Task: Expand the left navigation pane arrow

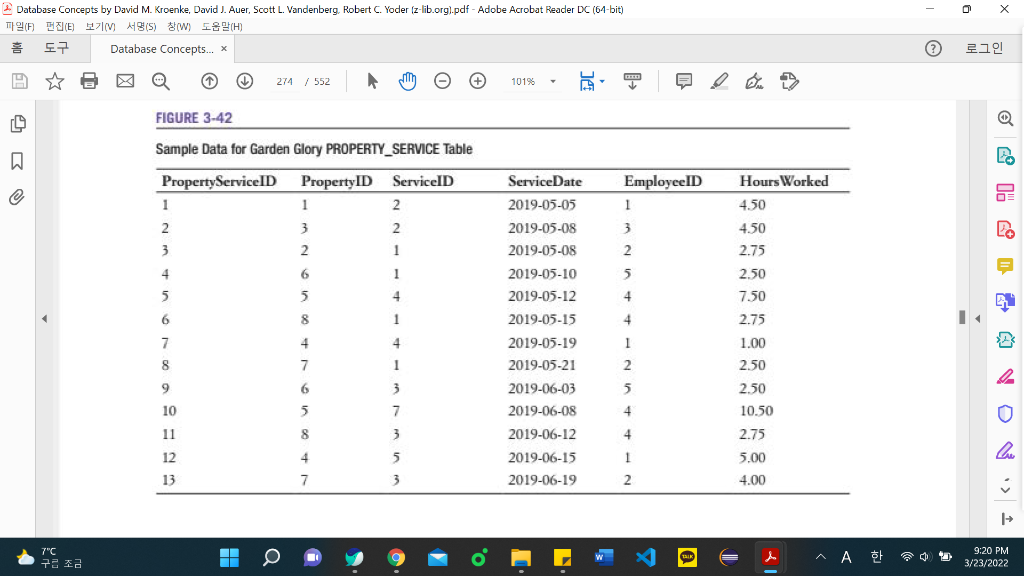Action: (44, 319)
